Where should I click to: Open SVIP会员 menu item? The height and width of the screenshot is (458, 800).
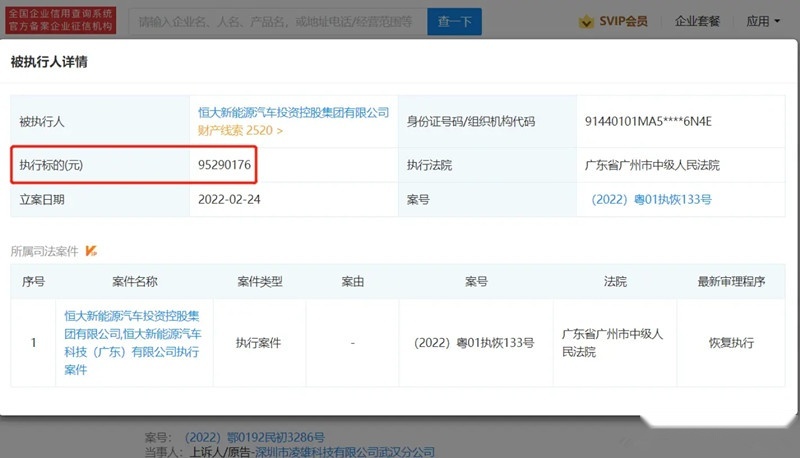pos(623,21)
